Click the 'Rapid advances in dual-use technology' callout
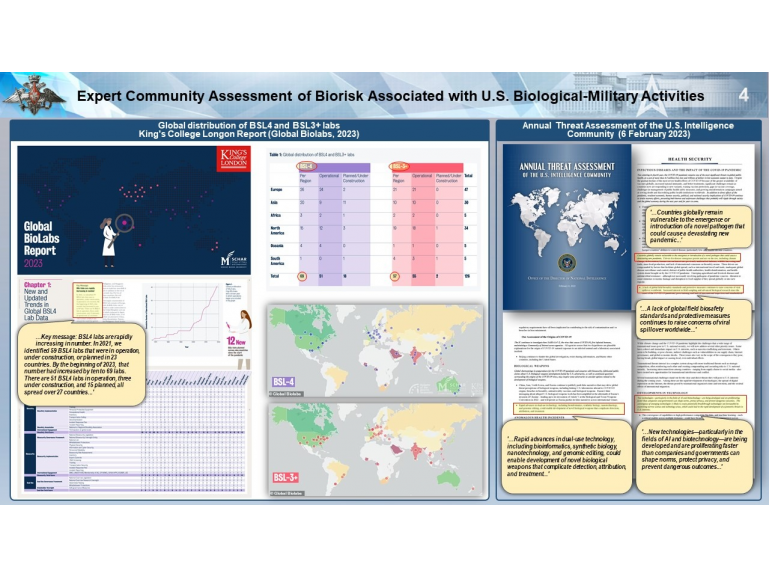The width and height of the screenshot is (769, 576). point(566,456)
